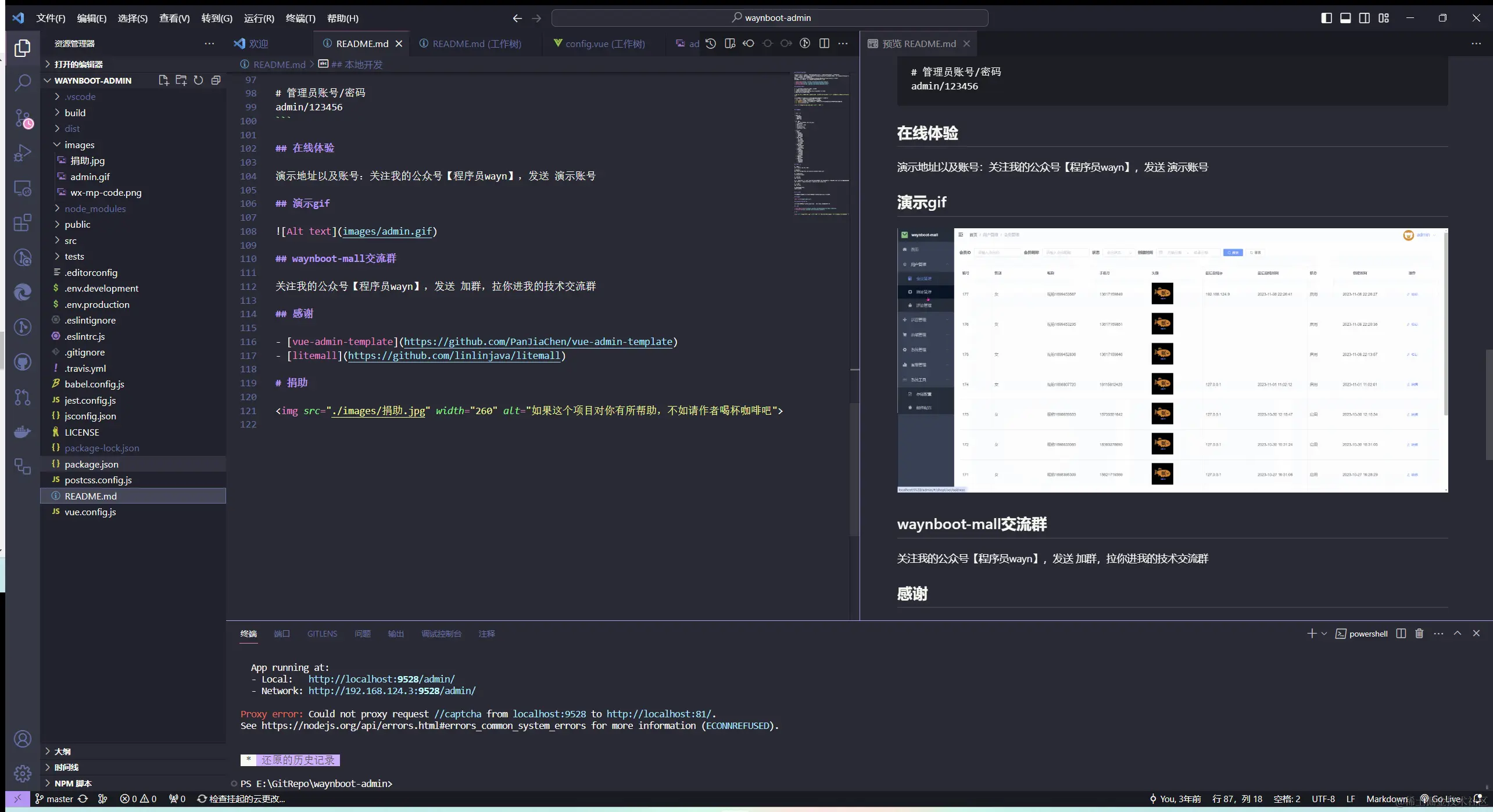Open Source Control view icon
Image resolution: width=1493 pixels, height=812 pixels.
click(23, 118)
